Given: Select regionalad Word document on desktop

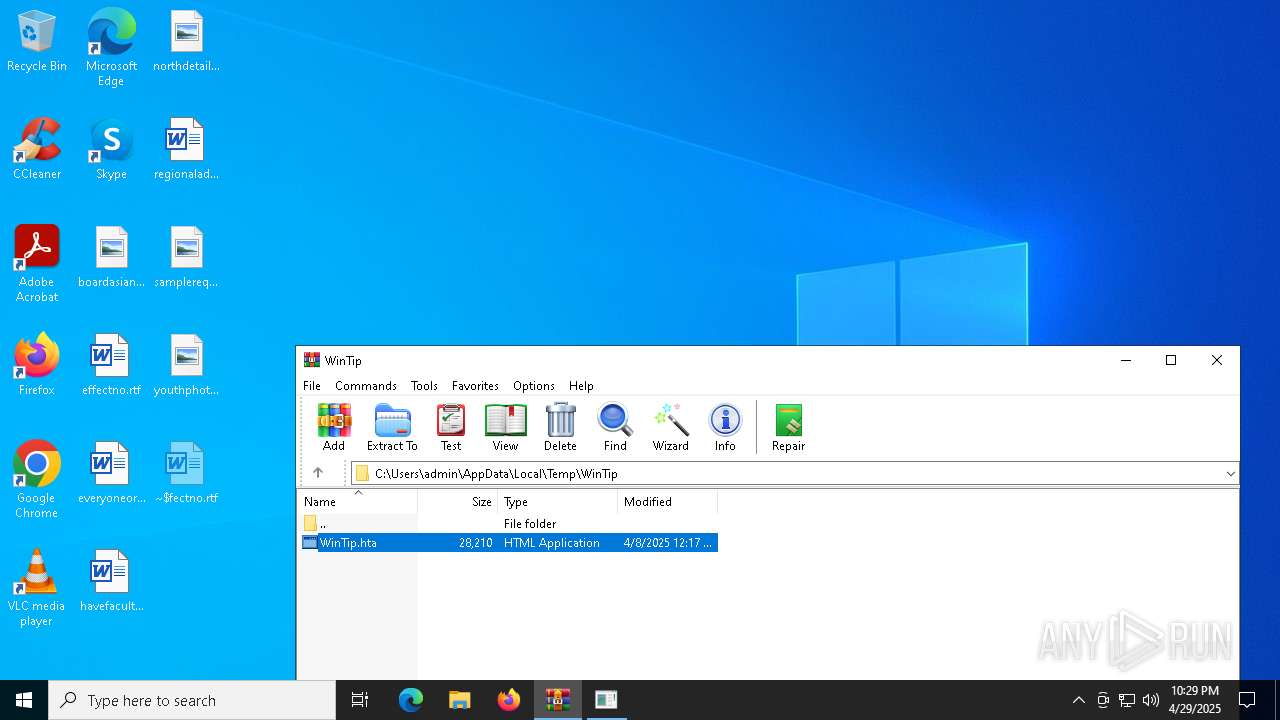Looking at the screenshot, I should coord(186,149).
